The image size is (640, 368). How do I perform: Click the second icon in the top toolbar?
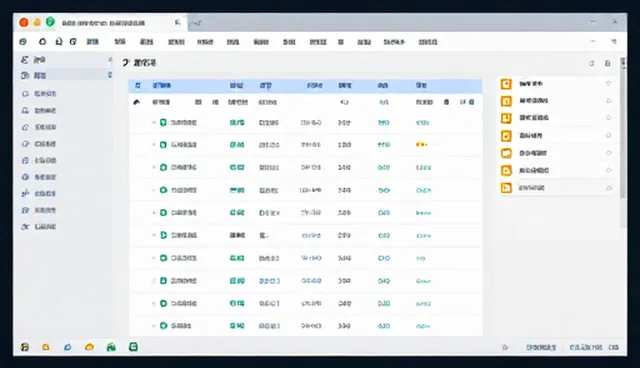[x=42, y=42]
